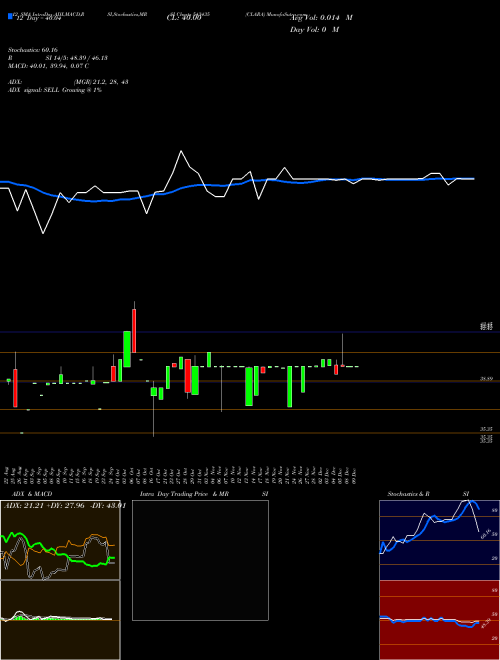The height and width of the screenshot is (660, 500).
Task: Select the 'Stochastics: 69.16' reading
Action: tap(33, 50)
